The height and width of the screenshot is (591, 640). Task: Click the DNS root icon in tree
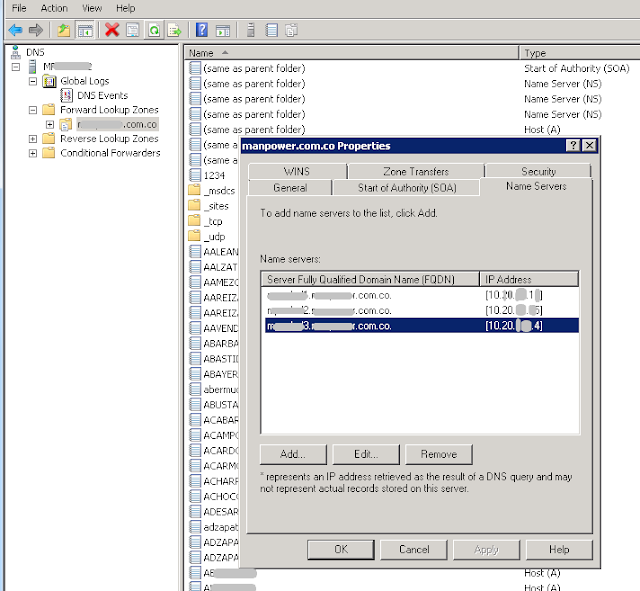[16, 52]
